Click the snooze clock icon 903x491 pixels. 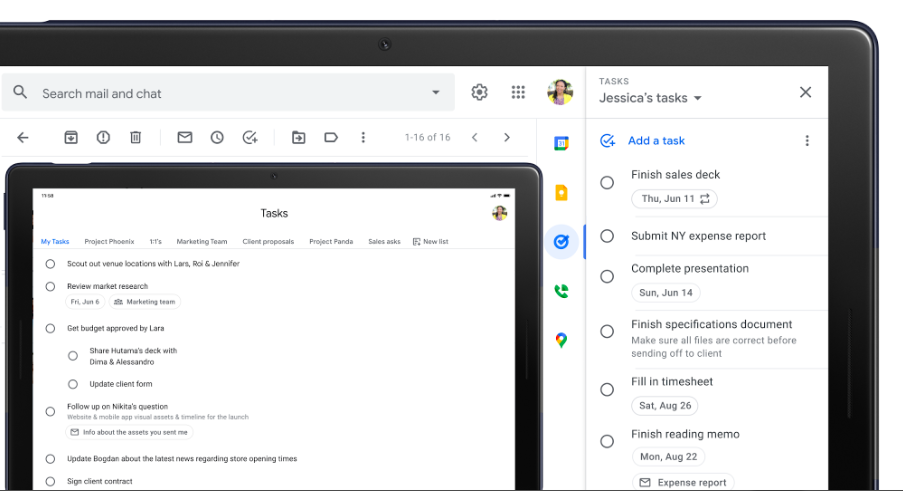click(x=217, y=137)
